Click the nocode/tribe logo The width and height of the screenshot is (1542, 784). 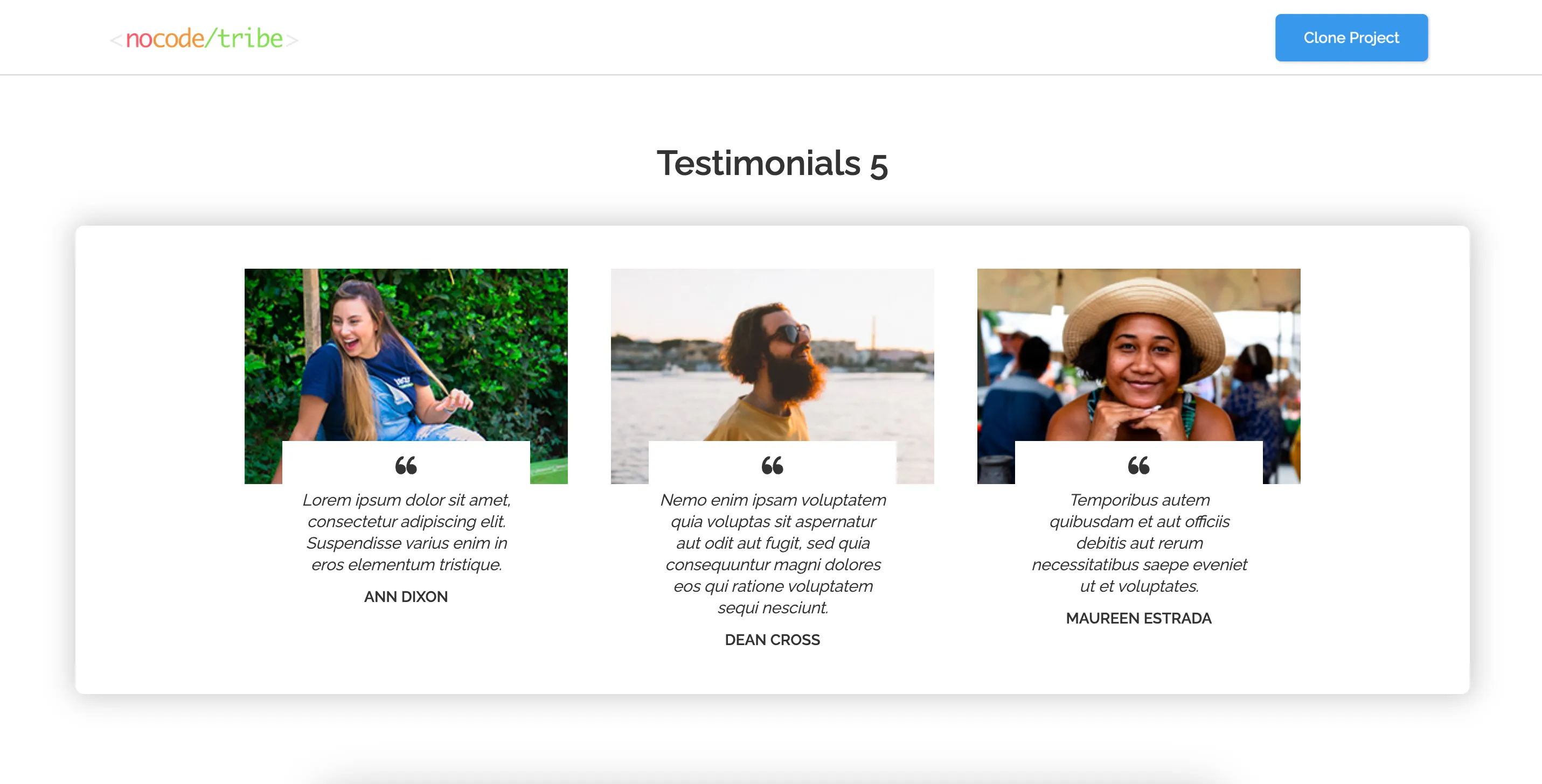(x=204, y=38)
